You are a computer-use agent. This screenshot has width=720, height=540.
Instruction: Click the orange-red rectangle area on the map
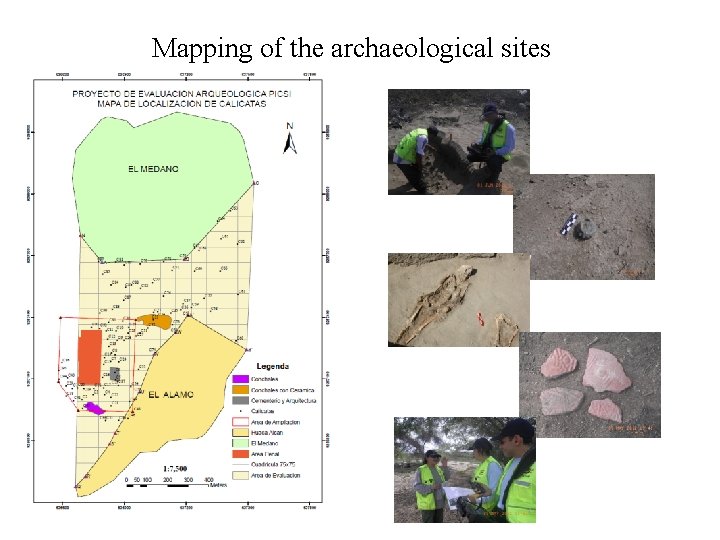[x=90, y=357]
